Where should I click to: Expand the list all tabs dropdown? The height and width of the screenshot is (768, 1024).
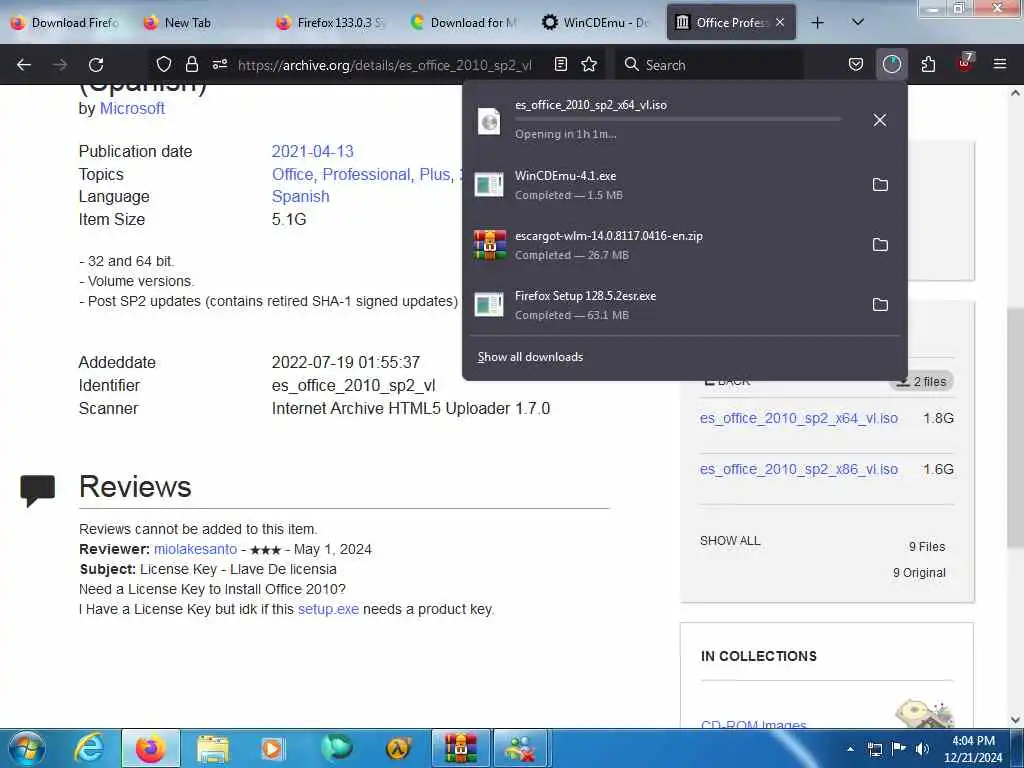coord(858,23)
